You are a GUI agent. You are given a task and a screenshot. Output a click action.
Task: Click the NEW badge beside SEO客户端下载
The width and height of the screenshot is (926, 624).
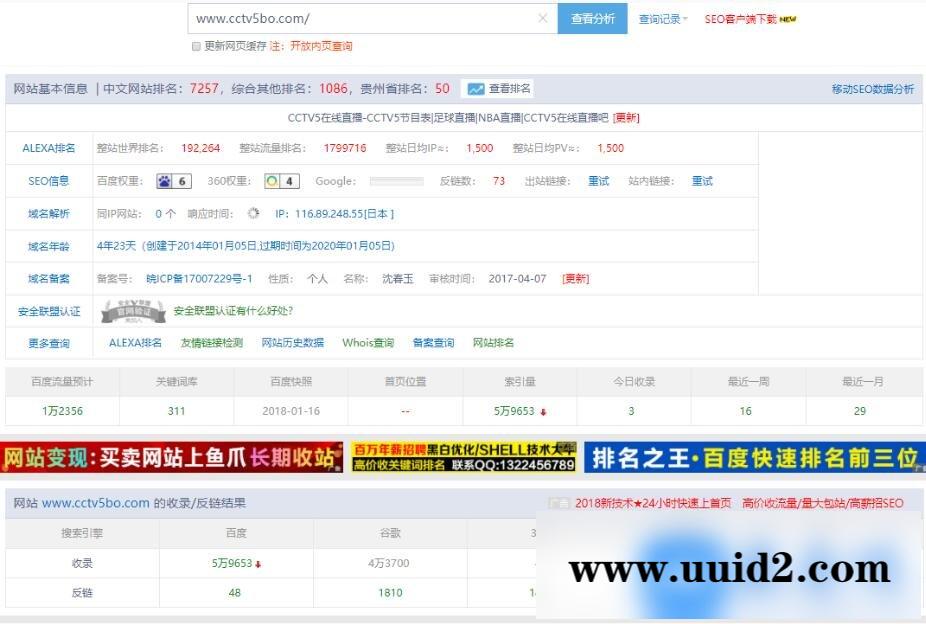[790, 17]
